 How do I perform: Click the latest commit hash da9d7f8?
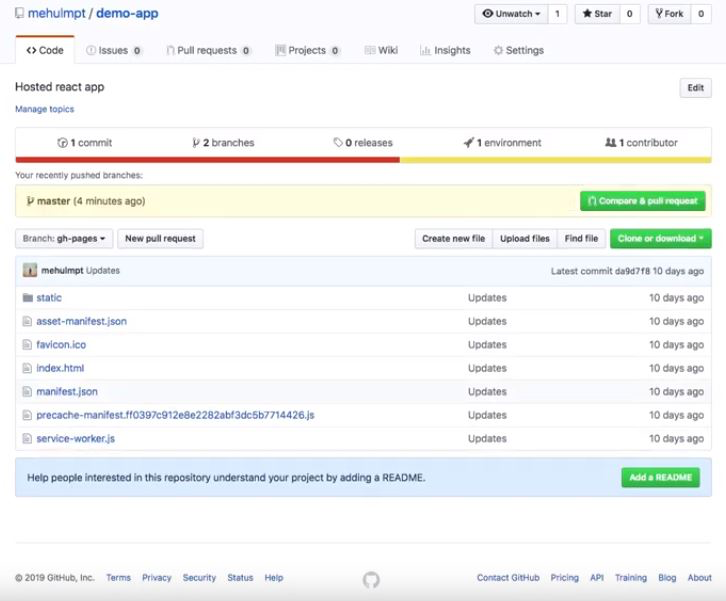click(632, 271)
